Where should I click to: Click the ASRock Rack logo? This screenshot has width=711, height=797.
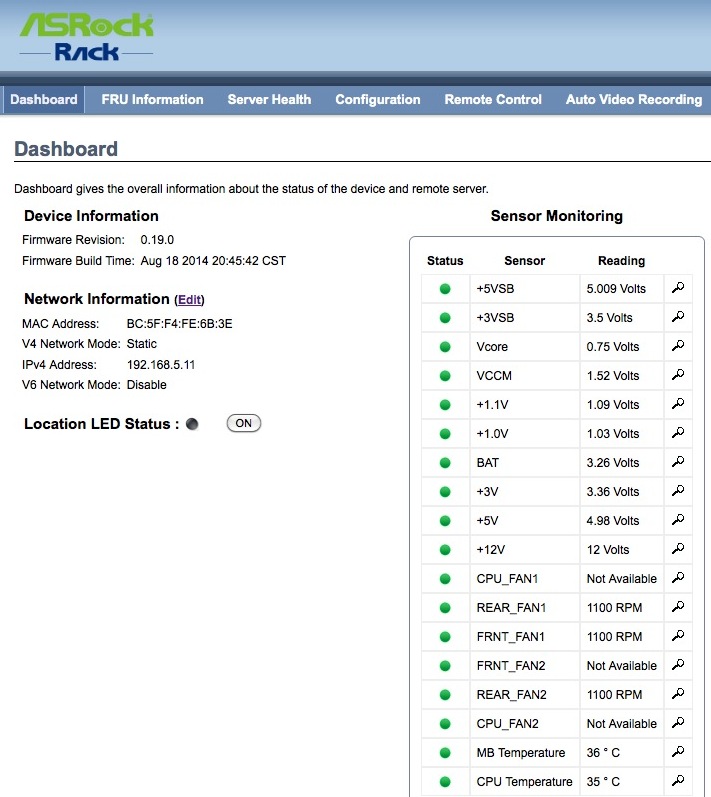[x=86, y=37]
